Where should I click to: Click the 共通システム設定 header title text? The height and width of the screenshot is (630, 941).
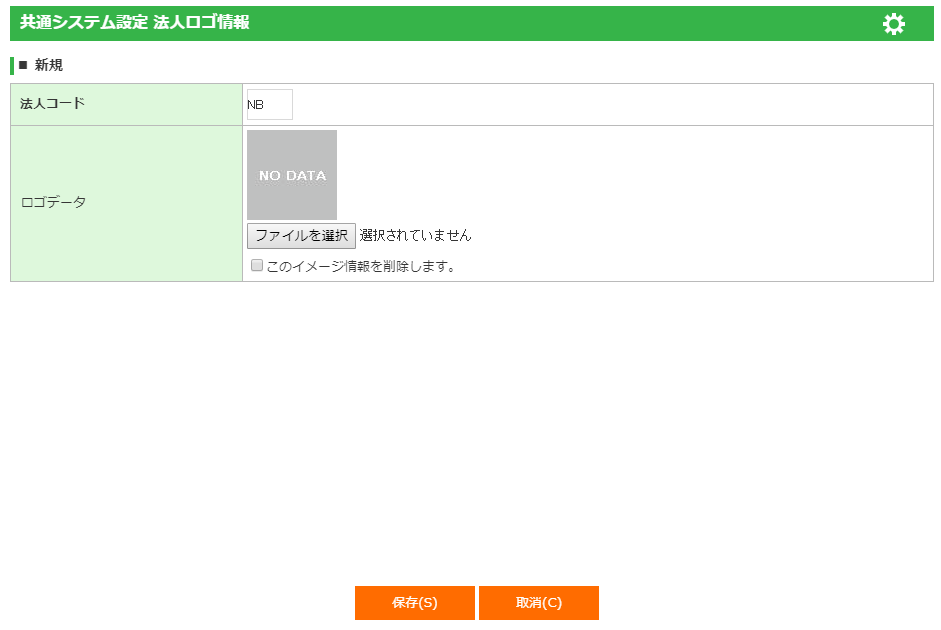84,23
